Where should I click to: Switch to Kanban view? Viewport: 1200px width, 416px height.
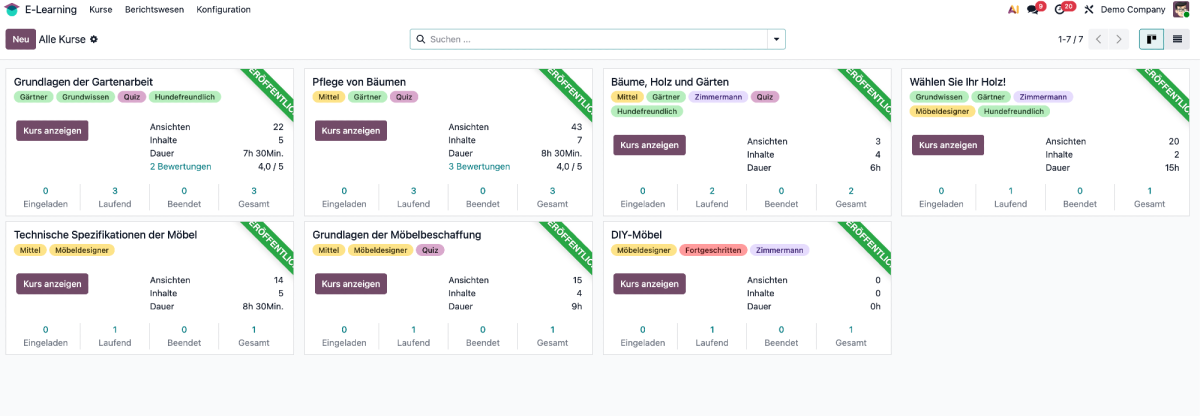click(1152, 39)
